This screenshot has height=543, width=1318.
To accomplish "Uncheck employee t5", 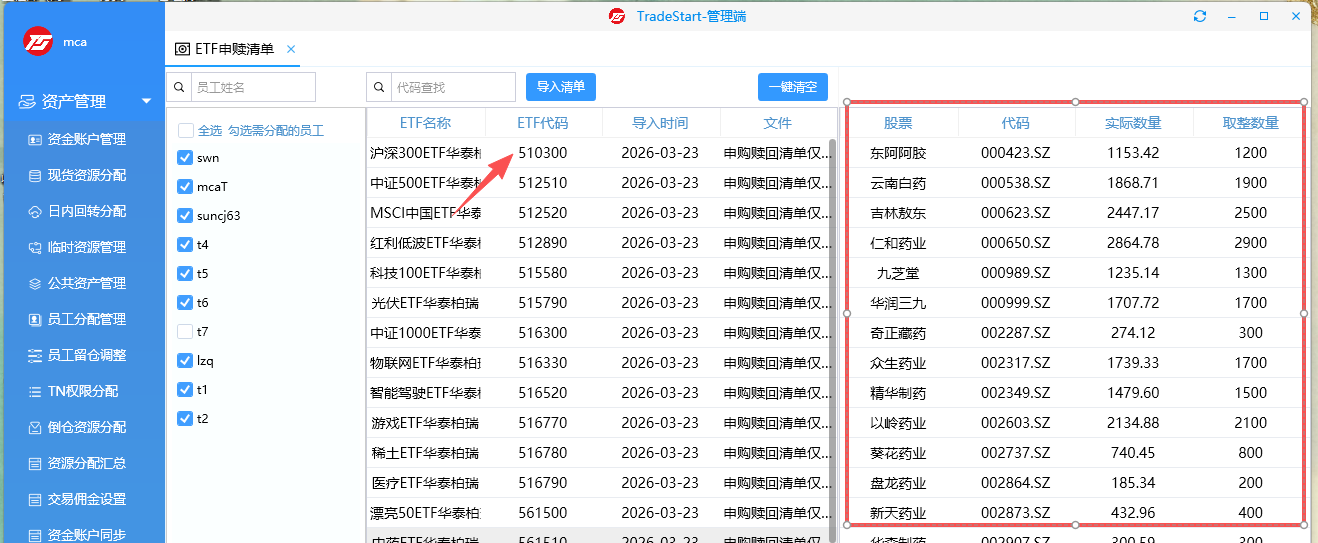I will [x=185, y=273].
